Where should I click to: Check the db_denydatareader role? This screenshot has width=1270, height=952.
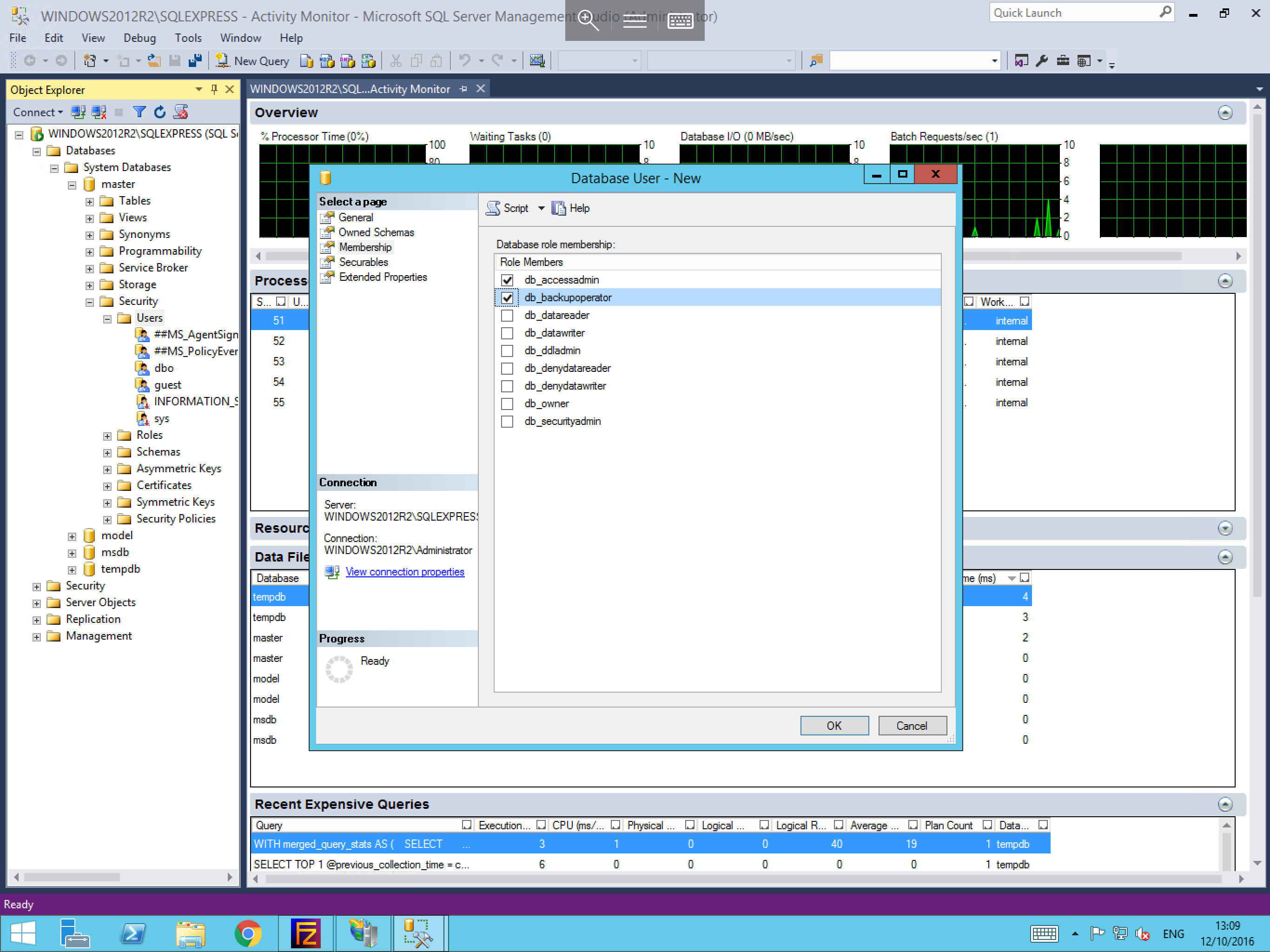(507, 369)
